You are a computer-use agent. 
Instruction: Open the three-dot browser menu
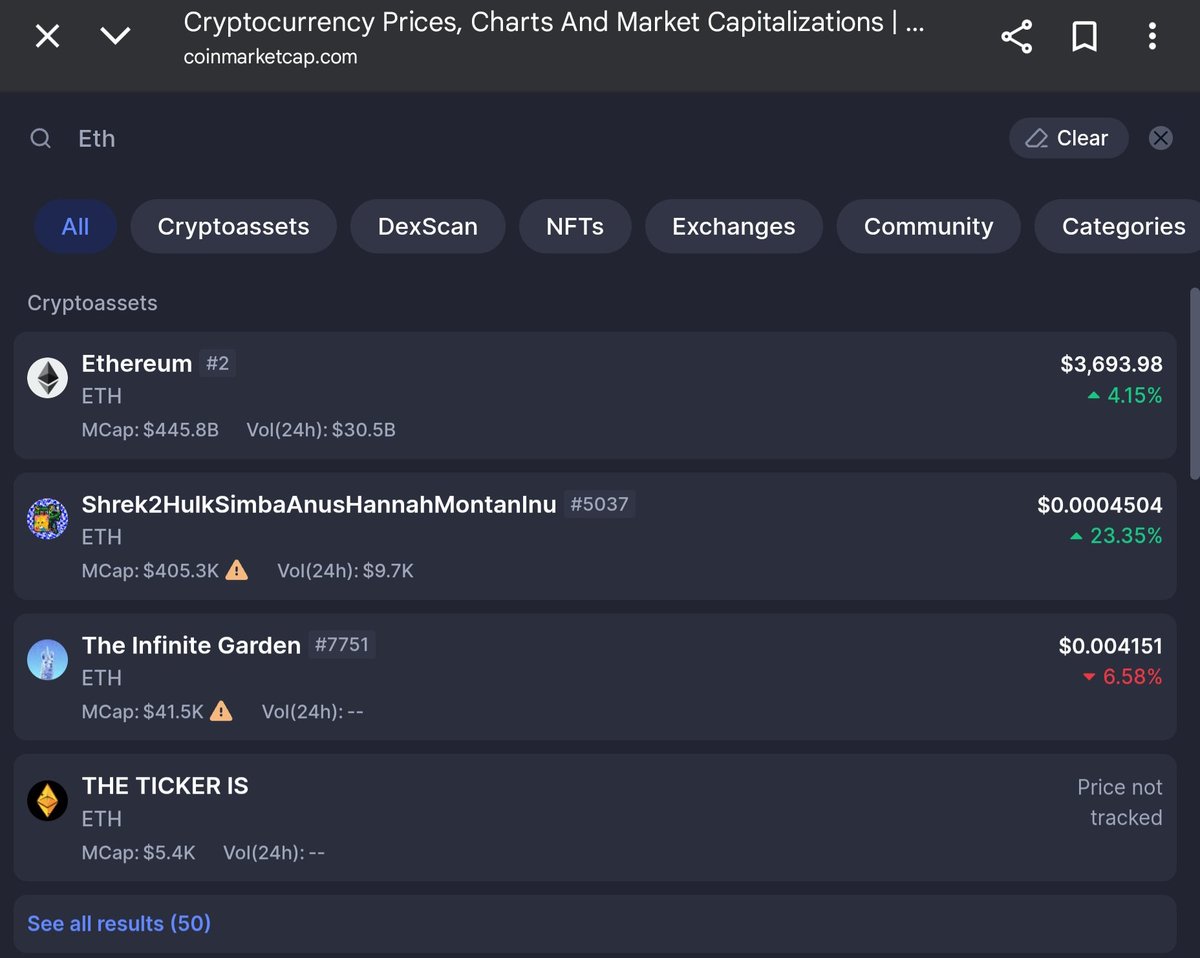[x=1152, y=38]
